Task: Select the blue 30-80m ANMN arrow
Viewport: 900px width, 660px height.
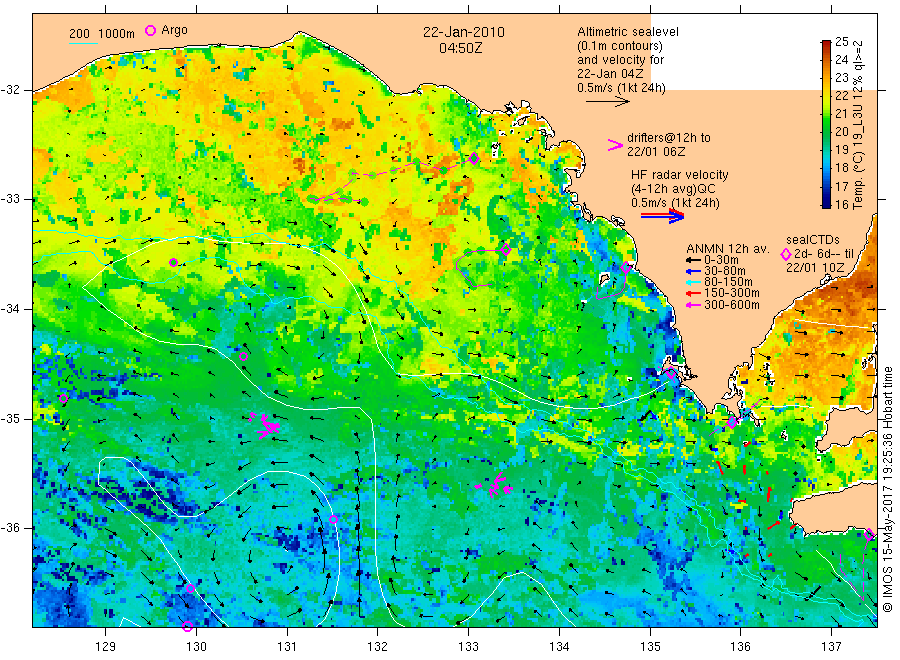Action: (693, 271)
